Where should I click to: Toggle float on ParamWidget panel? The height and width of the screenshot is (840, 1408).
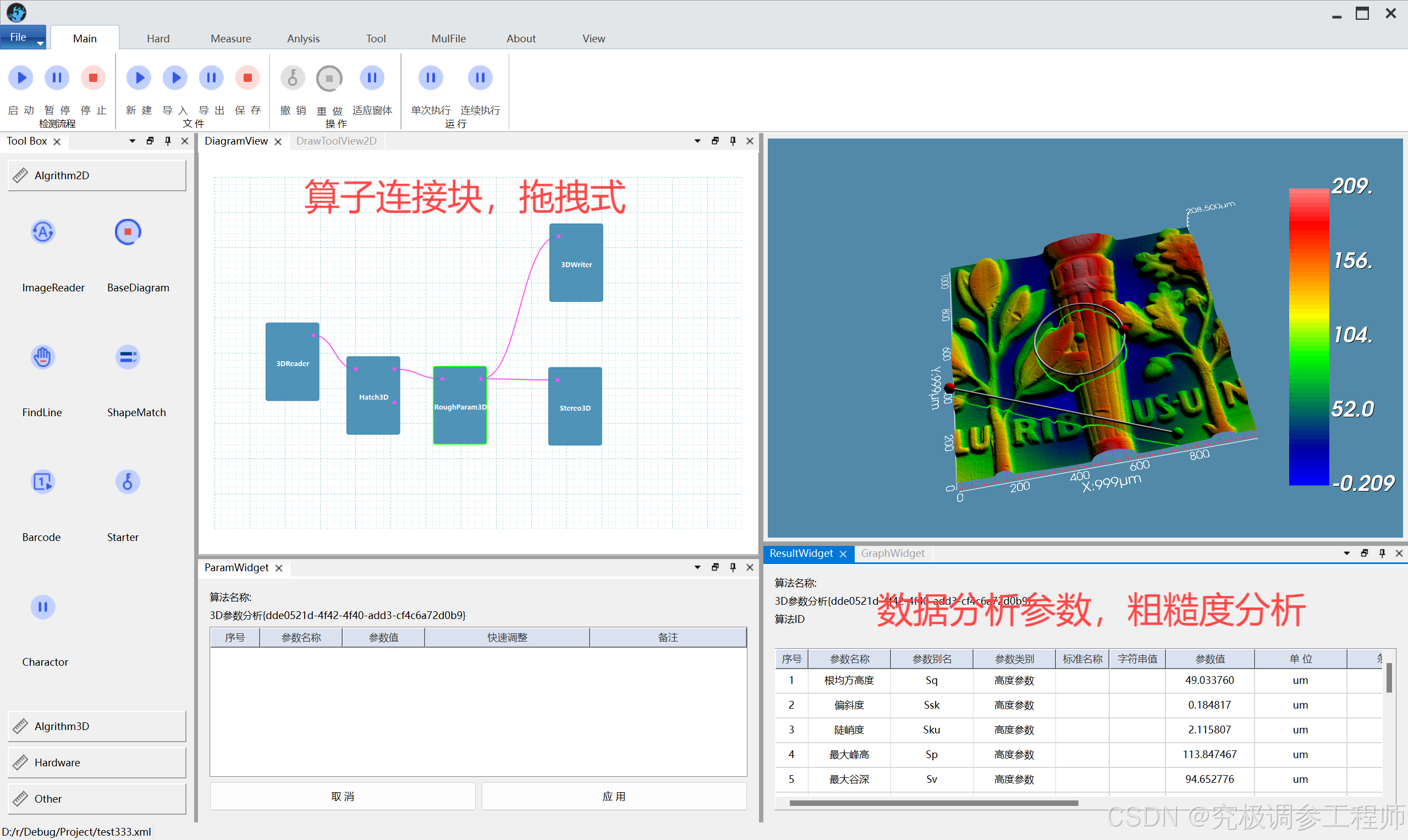coord(715,567)
